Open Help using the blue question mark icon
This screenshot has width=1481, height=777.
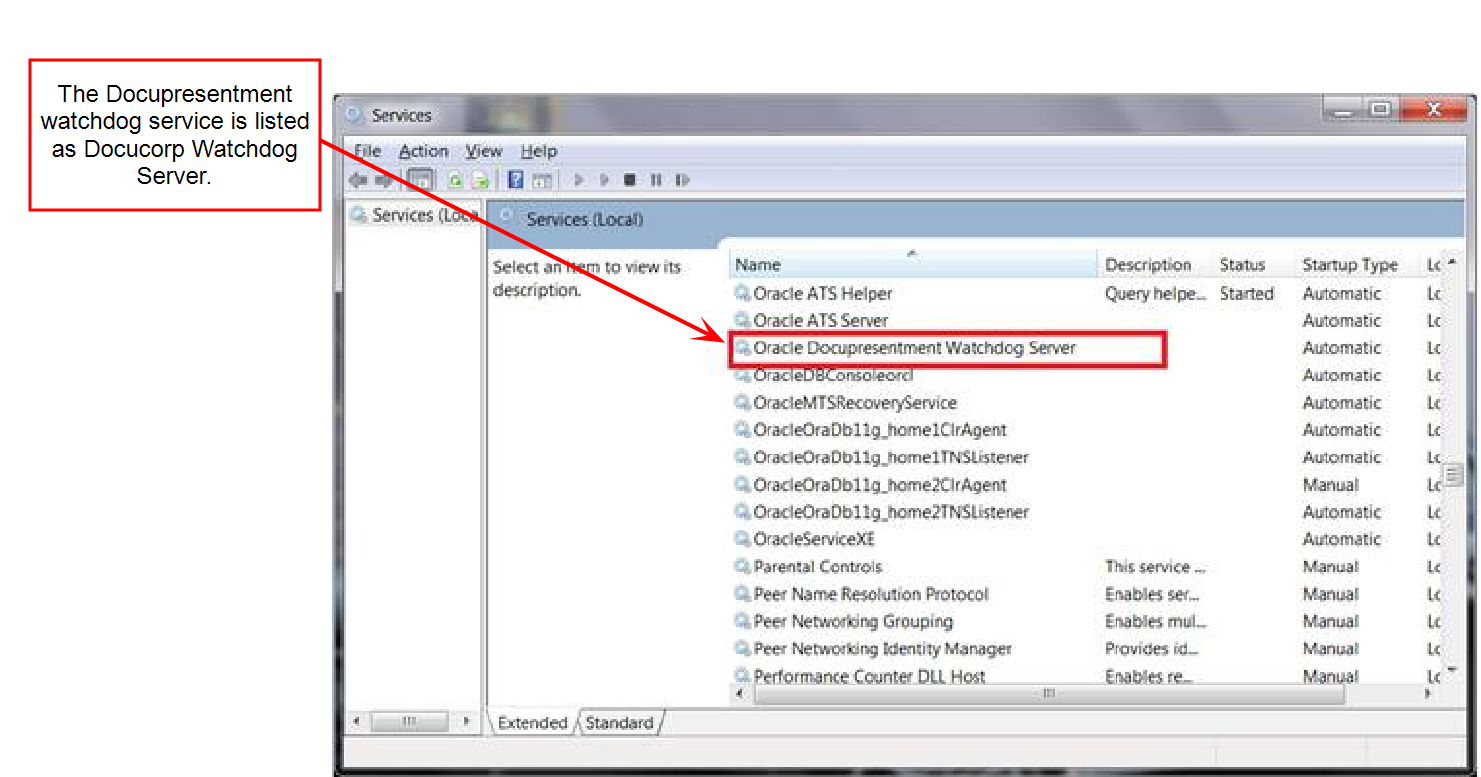[513, 180]
